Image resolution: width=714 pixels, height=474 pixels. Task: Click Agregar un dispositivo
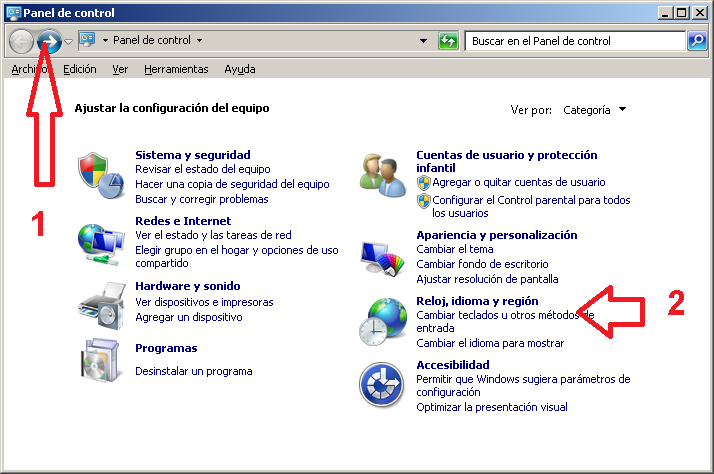(x=189, y=317)
